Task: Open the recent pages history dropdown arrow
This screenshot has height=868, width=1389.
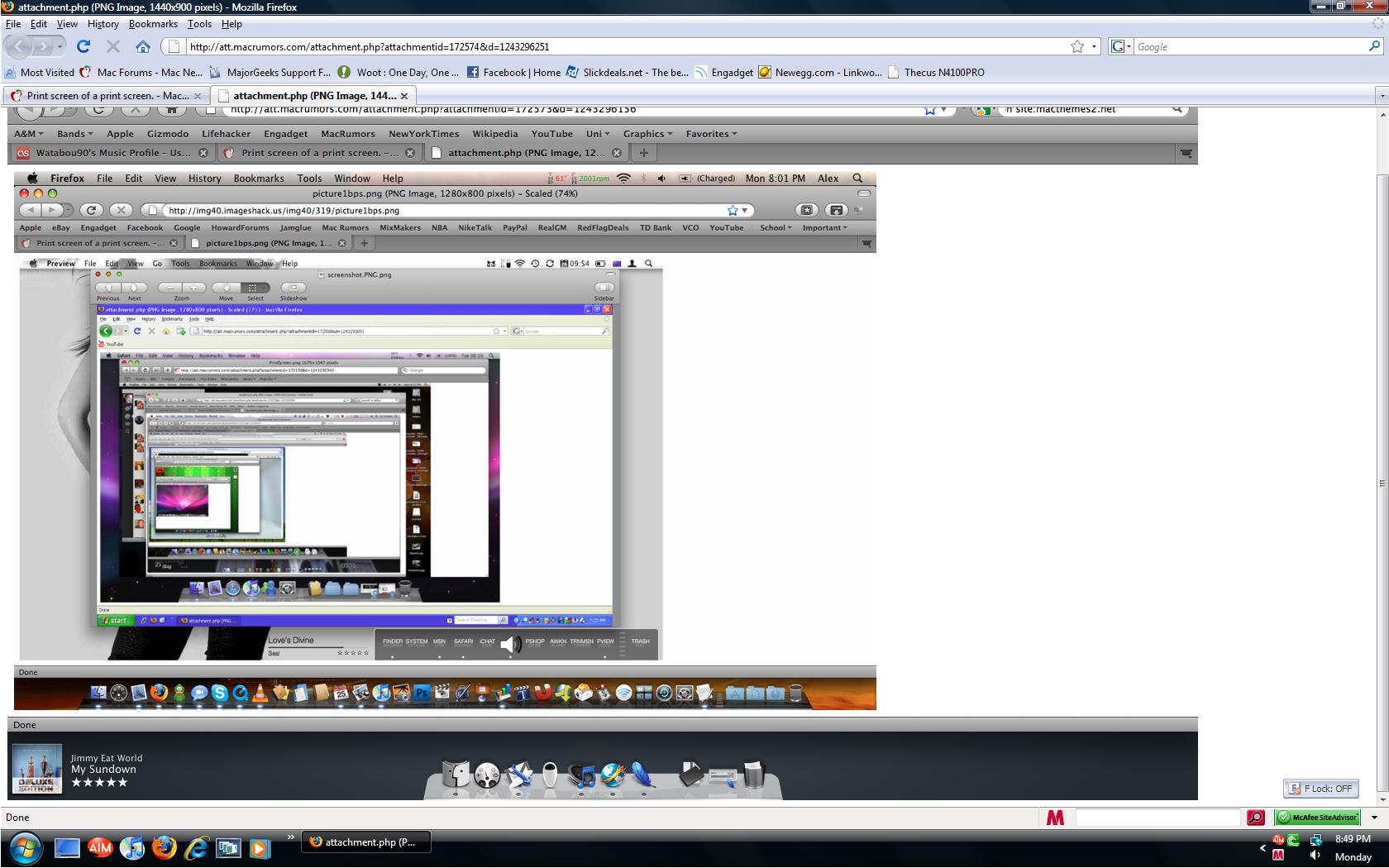Action: 60,46
